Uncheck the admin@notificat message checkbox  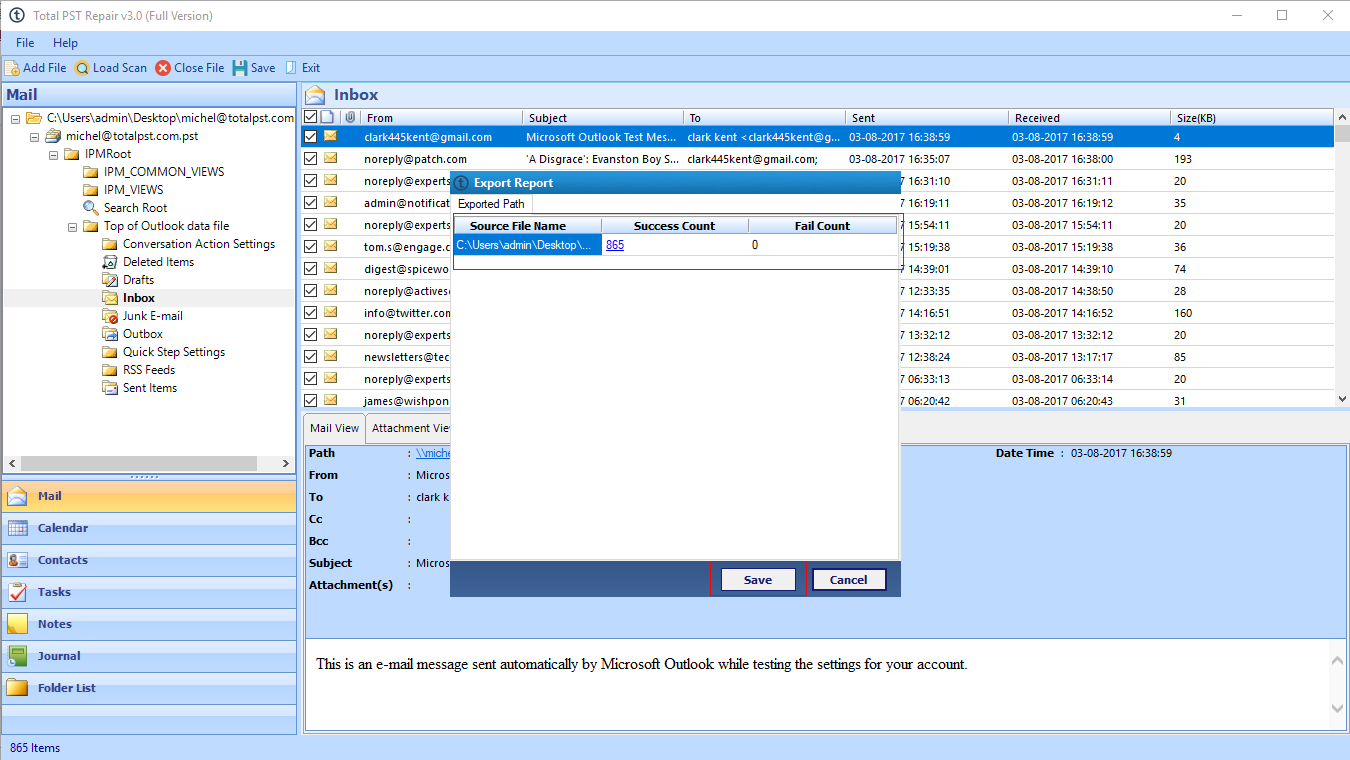tap(310, 203)
